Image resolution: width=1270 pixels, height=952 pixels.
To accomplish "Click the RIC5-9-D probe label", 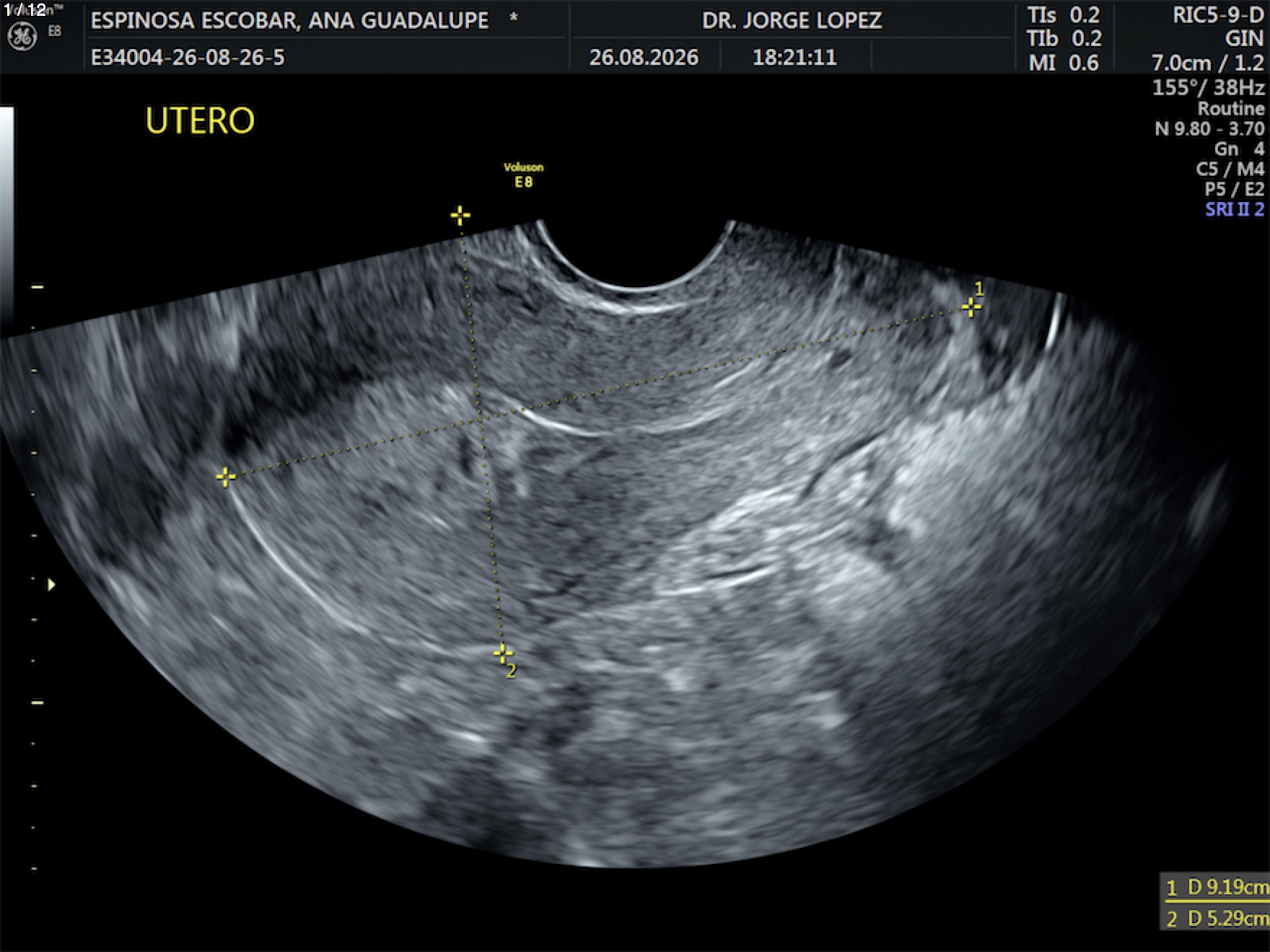I will 1218,15.
